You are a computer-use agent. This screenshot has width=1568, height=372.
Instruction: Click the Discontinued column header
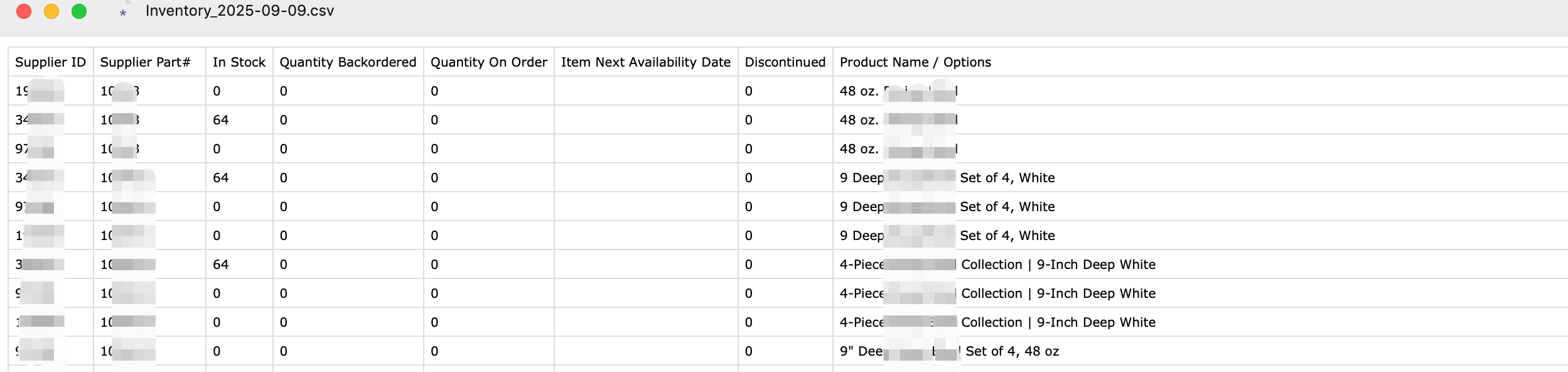(x=785, y=62)
